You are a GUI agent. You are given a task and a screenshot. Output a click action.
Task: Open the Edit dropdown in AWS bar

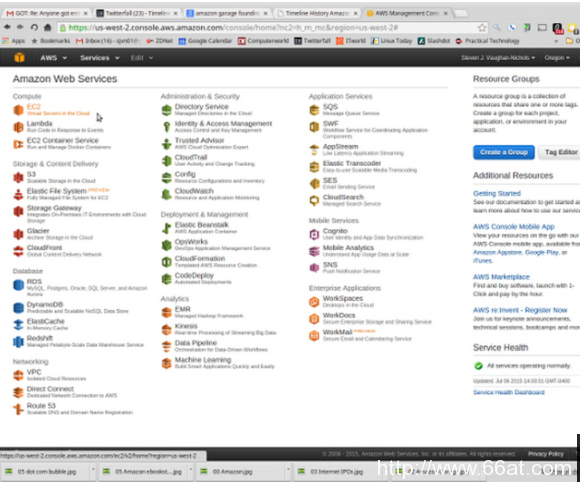pyautogui.click(x=142, y=58)
